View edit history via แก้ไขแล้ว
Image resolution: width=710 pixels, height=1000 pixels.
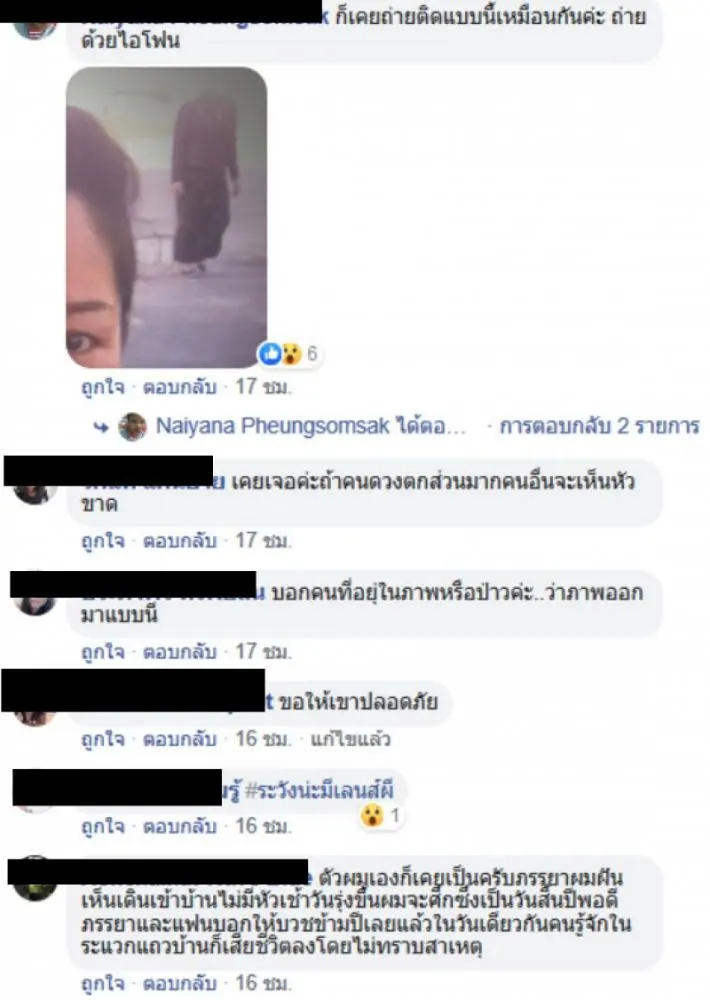pos(350,739)
